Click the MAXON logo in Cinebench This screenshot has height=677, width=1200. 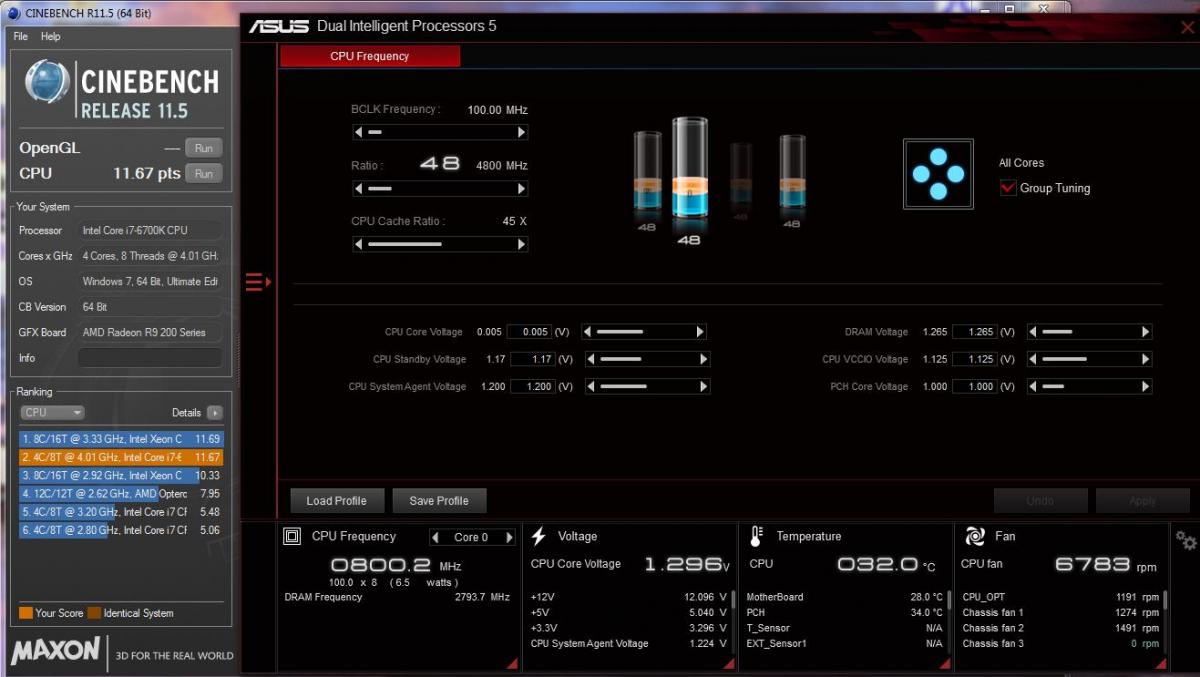tap(56, 652)
